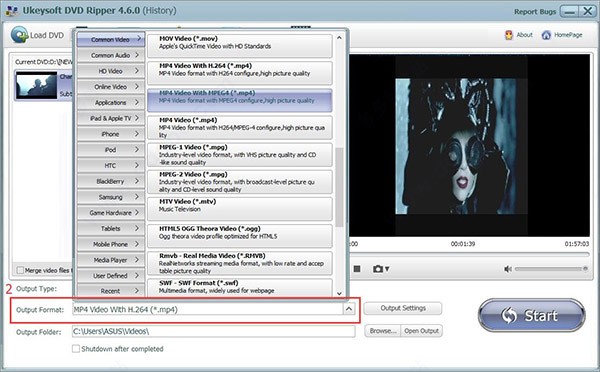600x372 pixels.
Task: Click the Load DVD disc icon
Action: coord(20,35)
